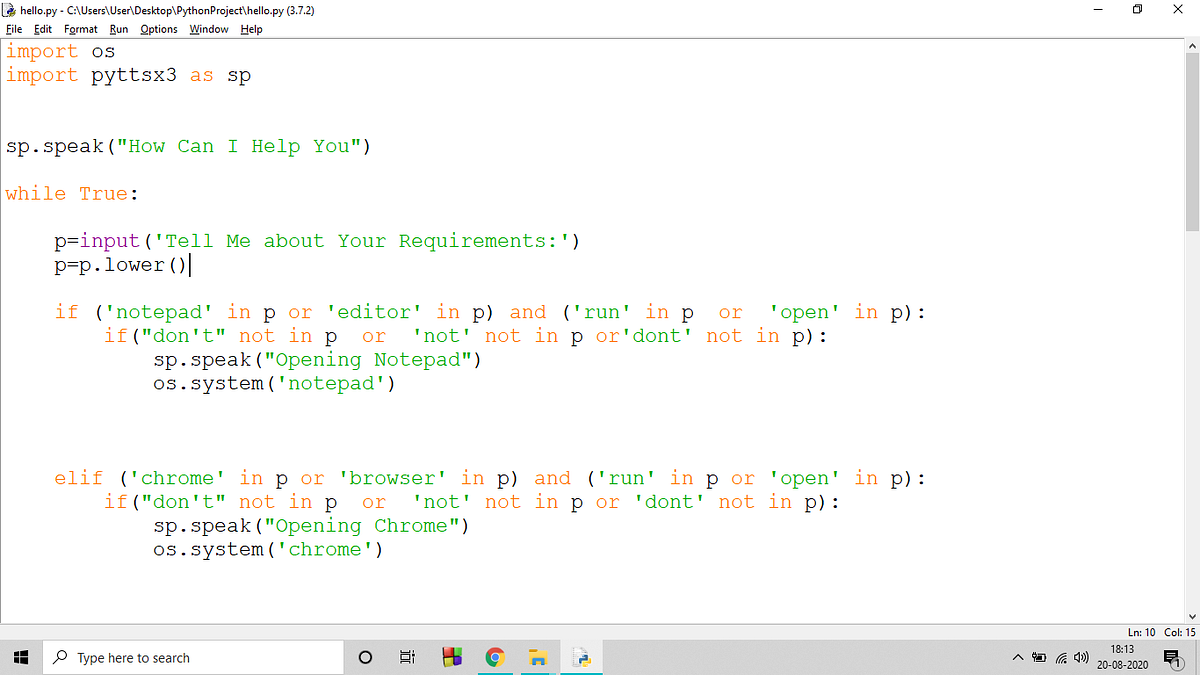Open Task View from the taskbar
Image resolution: width=1200 pixels, height=675 pixels.
click(x=407, y=657)
